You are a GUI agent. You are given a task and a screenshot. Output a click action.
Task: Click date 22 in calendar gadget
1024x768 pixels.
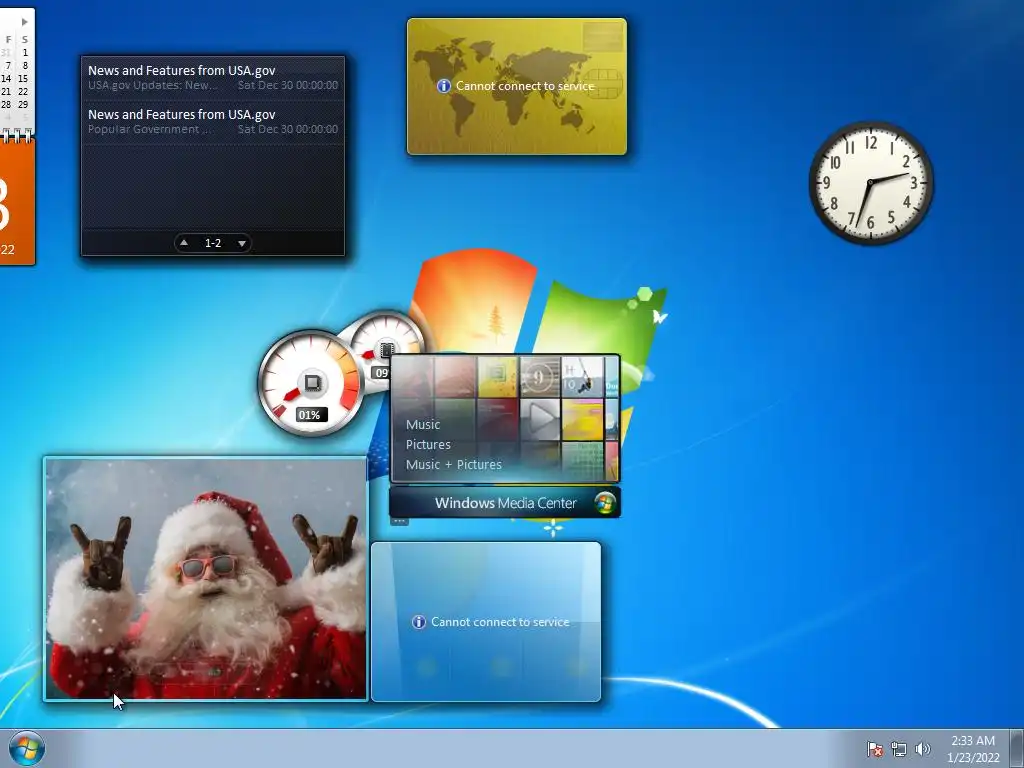(x=23, y=91)
